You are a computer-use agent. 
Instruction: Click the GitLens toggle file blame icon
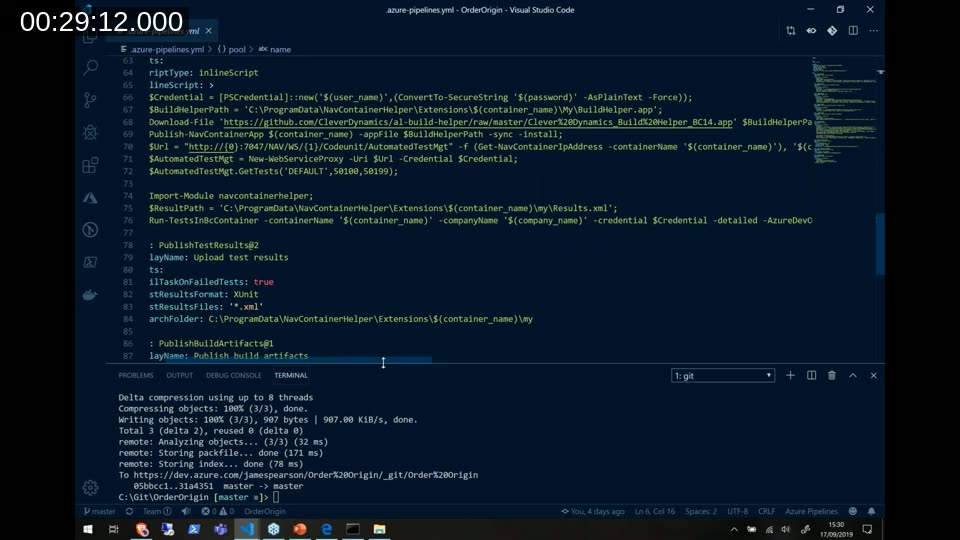tap(811, 31)
